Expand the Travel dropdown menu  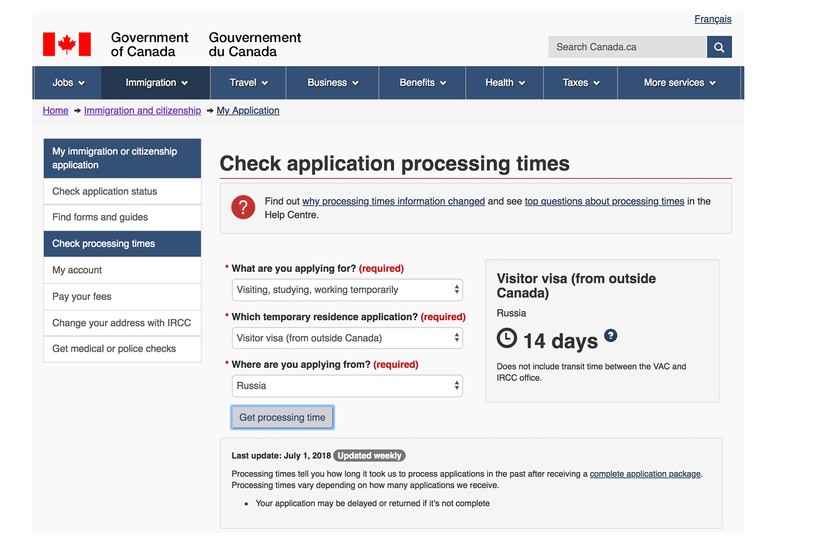click(248, 83)
